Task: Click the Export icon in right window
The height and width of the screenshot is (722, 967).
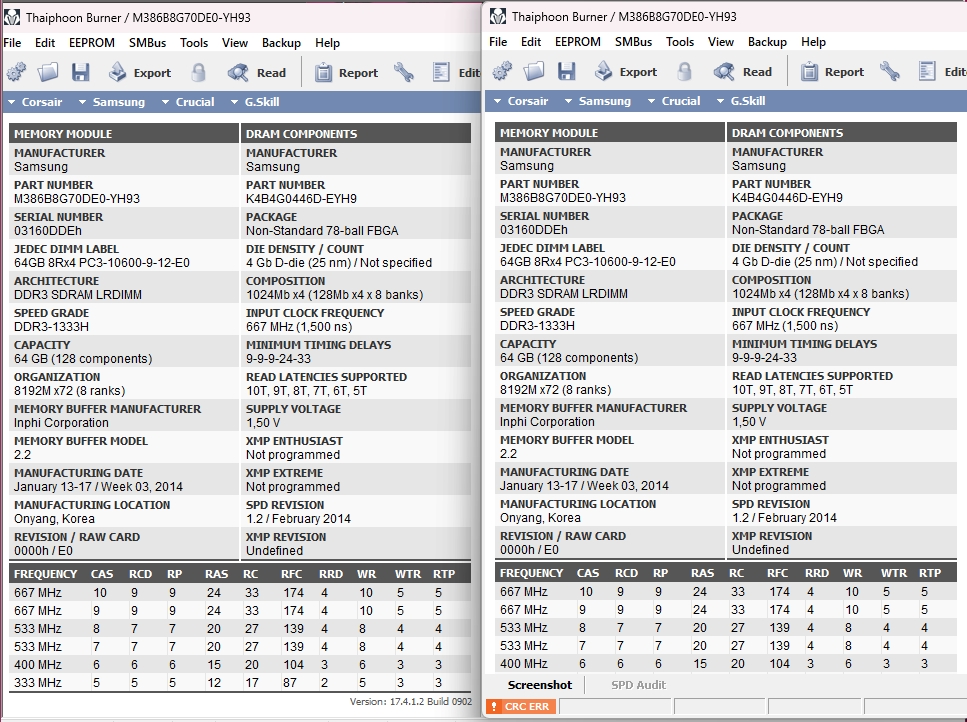Action: (x=603, y=71)
